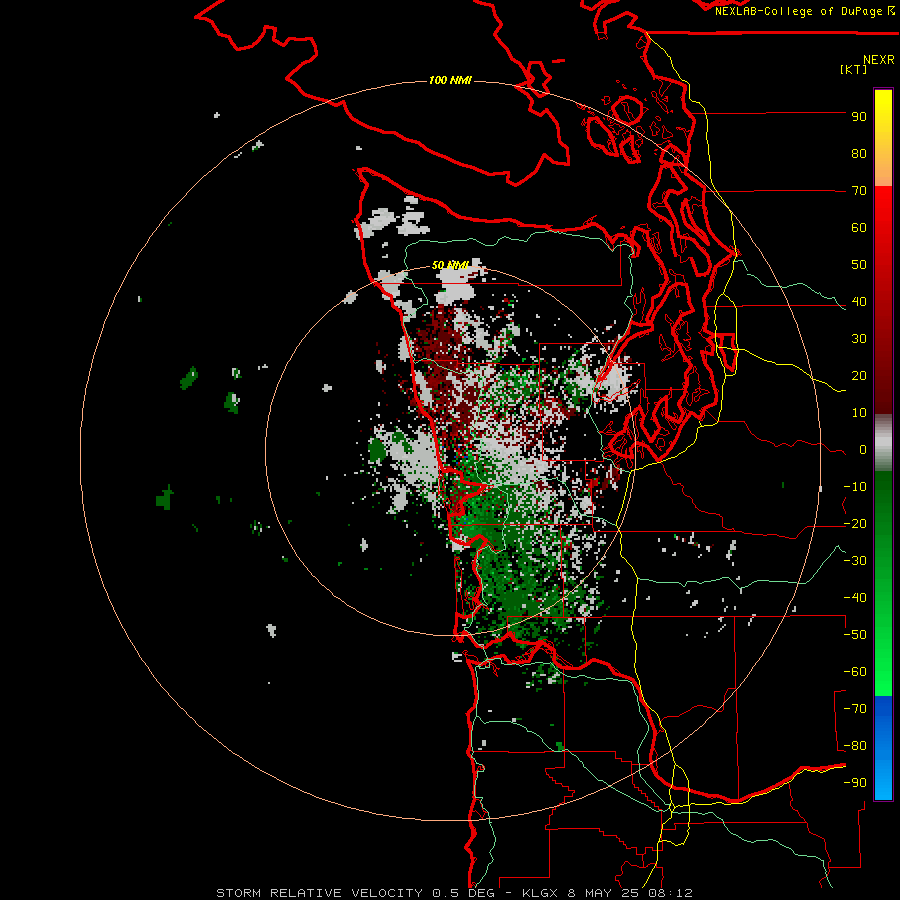Click the -30 value on velocity scale
Image resolution: width=900 pixels, height=900 pixels.
855,561
